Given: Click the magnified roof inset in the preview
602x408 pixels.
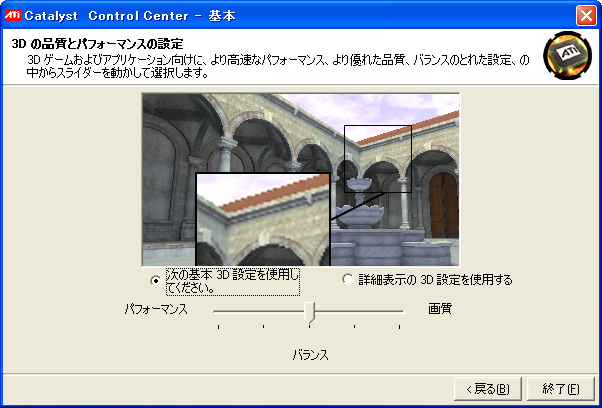Looking at the screenshot, I should 262,218.
